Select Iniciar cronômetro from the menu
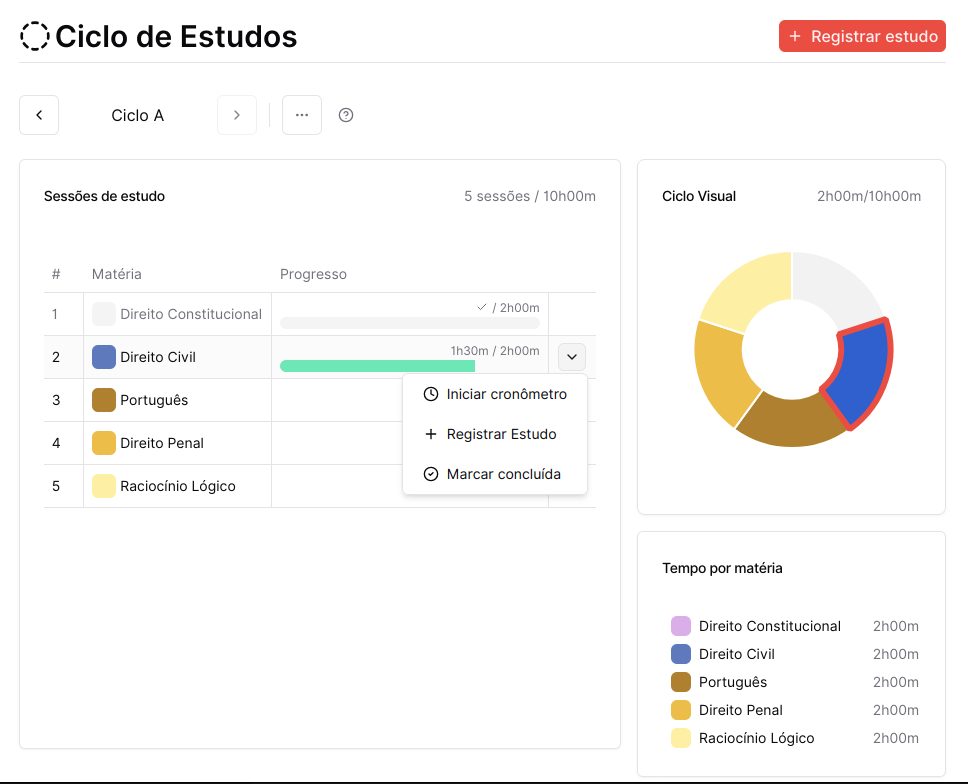This screenshot has height=784, width=968. [x=506, y=394]
